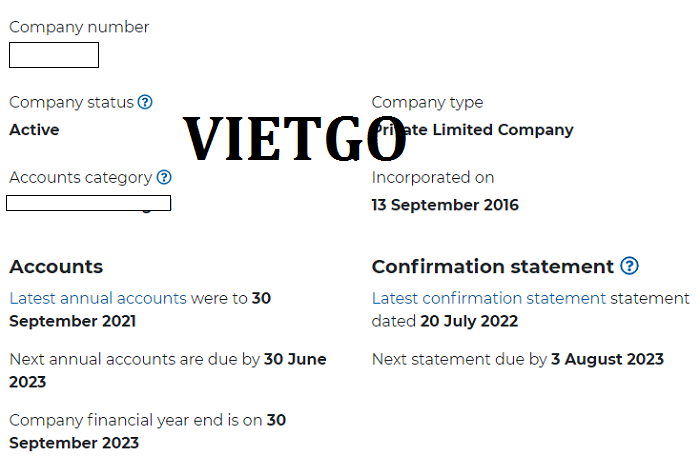Viewport: 700px width, 456px height.
Task: Click the Accounts category help icon
Action: (x=164, y=177)
